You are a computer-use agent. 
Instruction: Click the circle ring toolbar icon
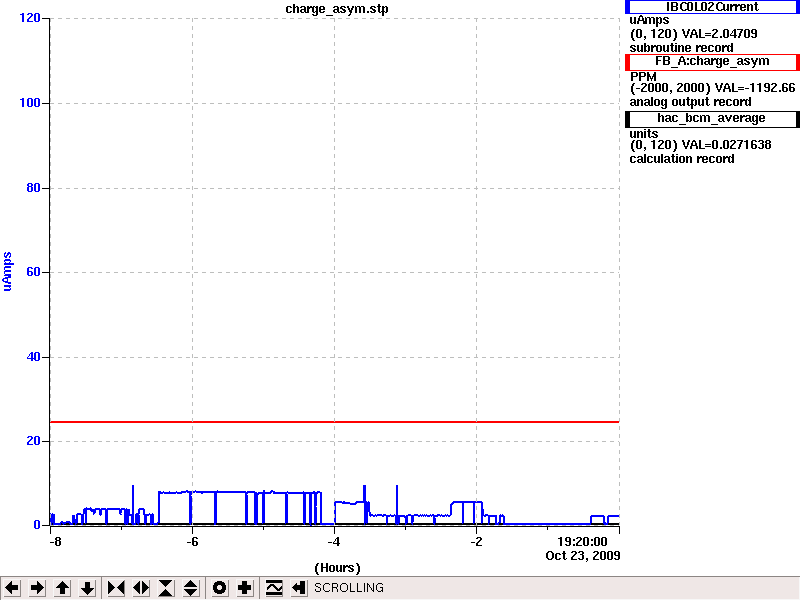coord(219,588)
